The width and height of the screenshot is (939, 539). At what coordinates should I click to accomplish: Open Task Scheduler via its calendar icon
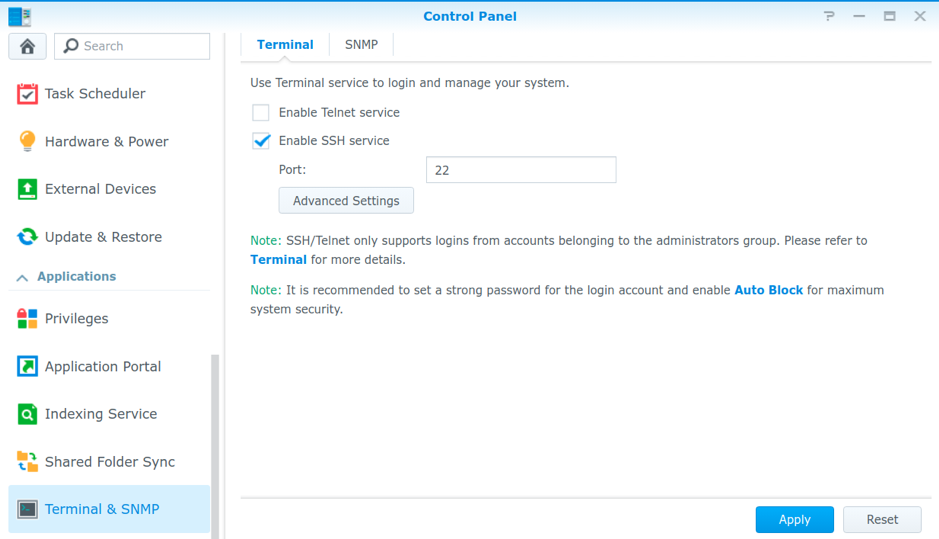(27, 94)
